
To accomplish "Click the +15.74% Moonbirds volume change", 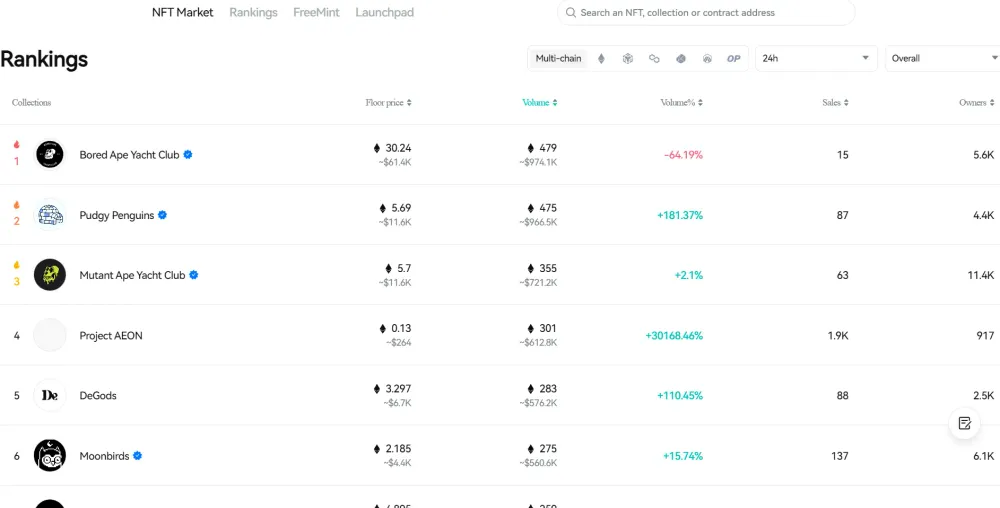I will pyautogui.click(x=683, y=456).
